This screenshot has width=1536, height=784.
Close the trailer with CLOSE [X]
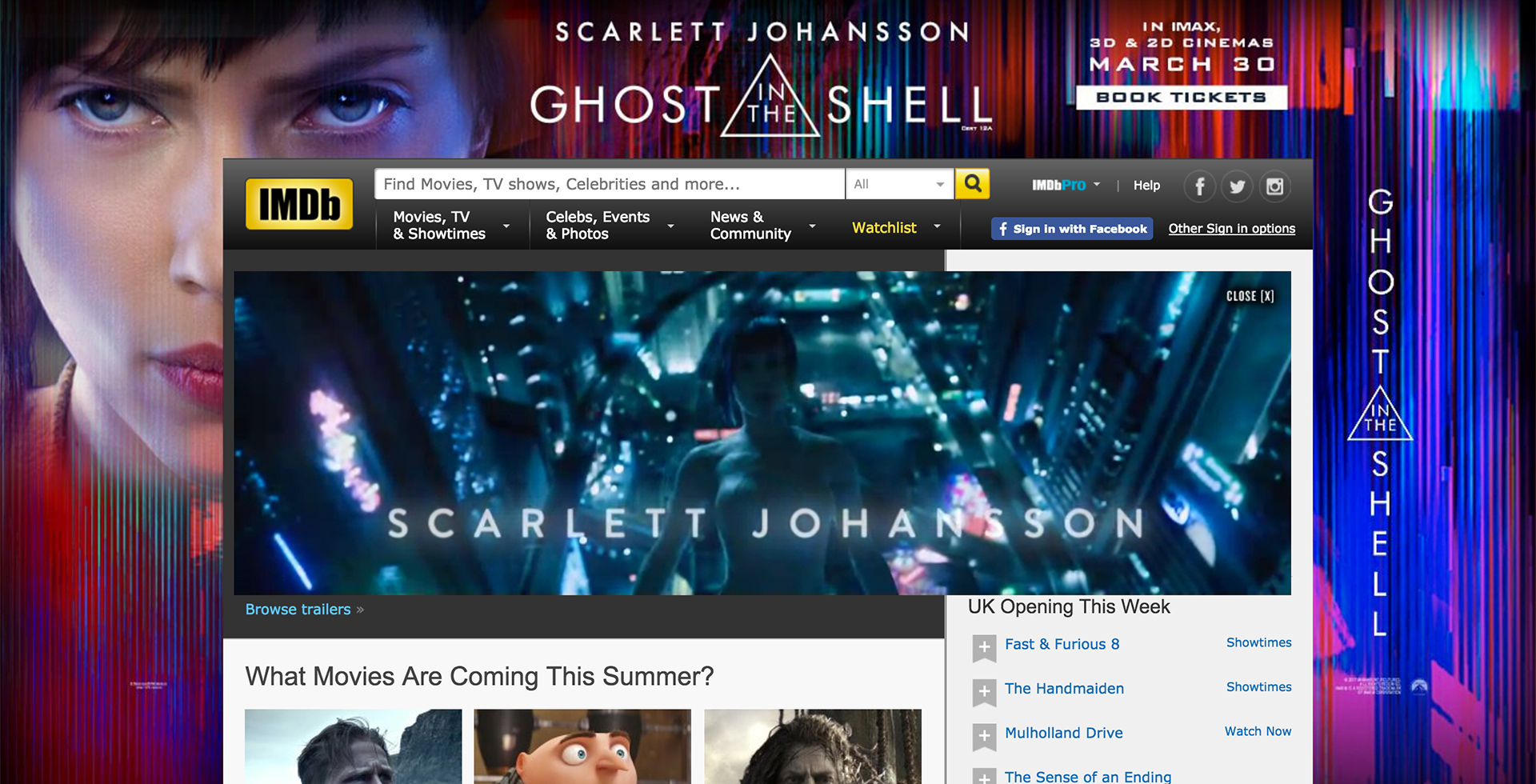[x=1250, y=296]
